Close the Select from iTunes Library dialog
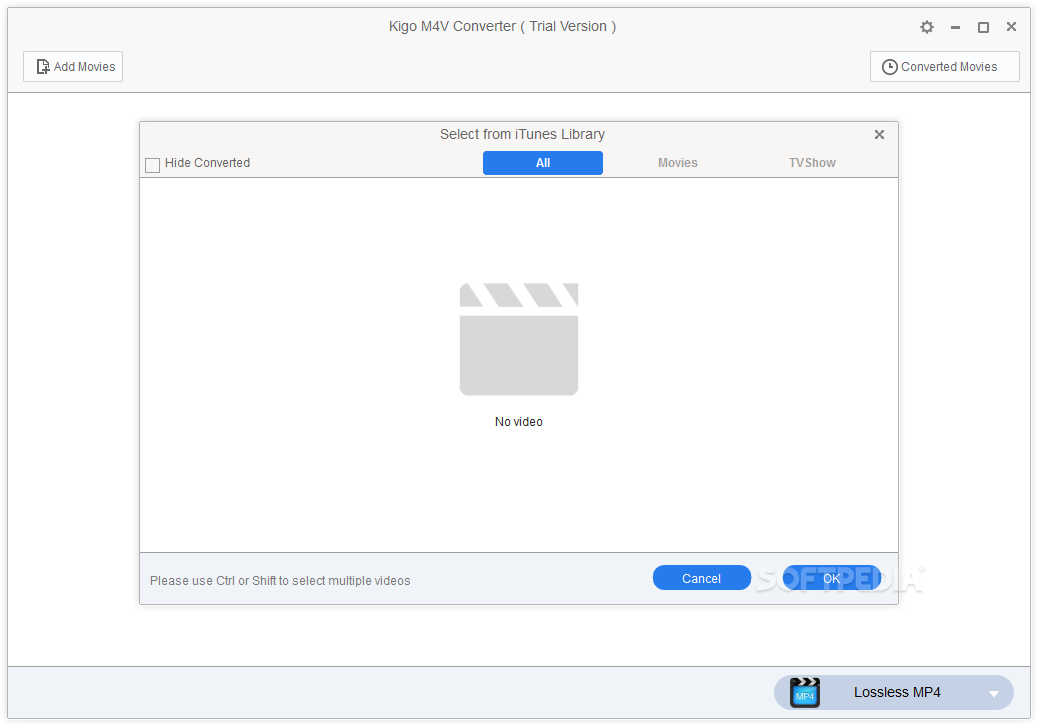1038x726 pixels. 879,134
